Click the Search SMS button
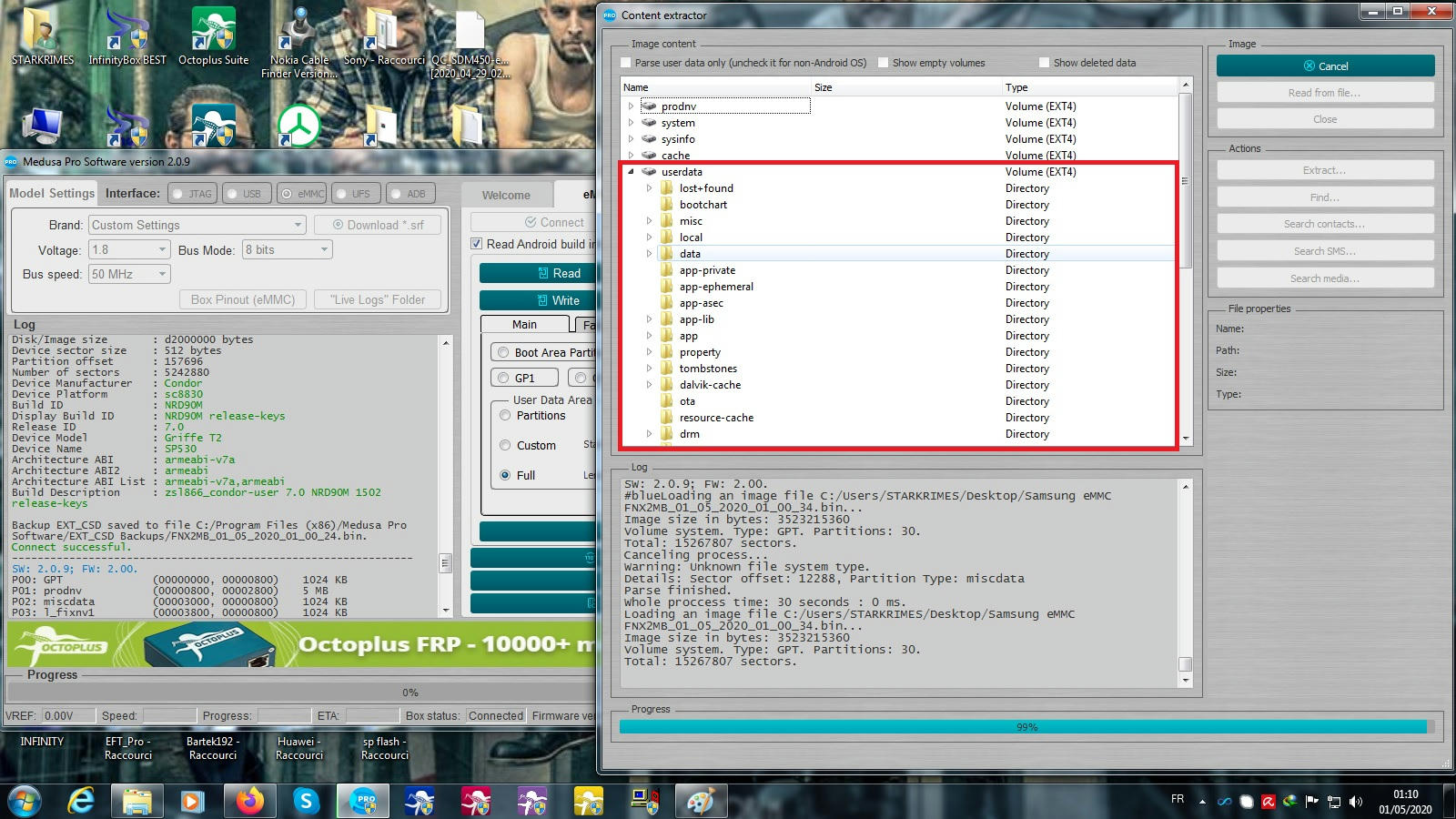 point(1324,250)
